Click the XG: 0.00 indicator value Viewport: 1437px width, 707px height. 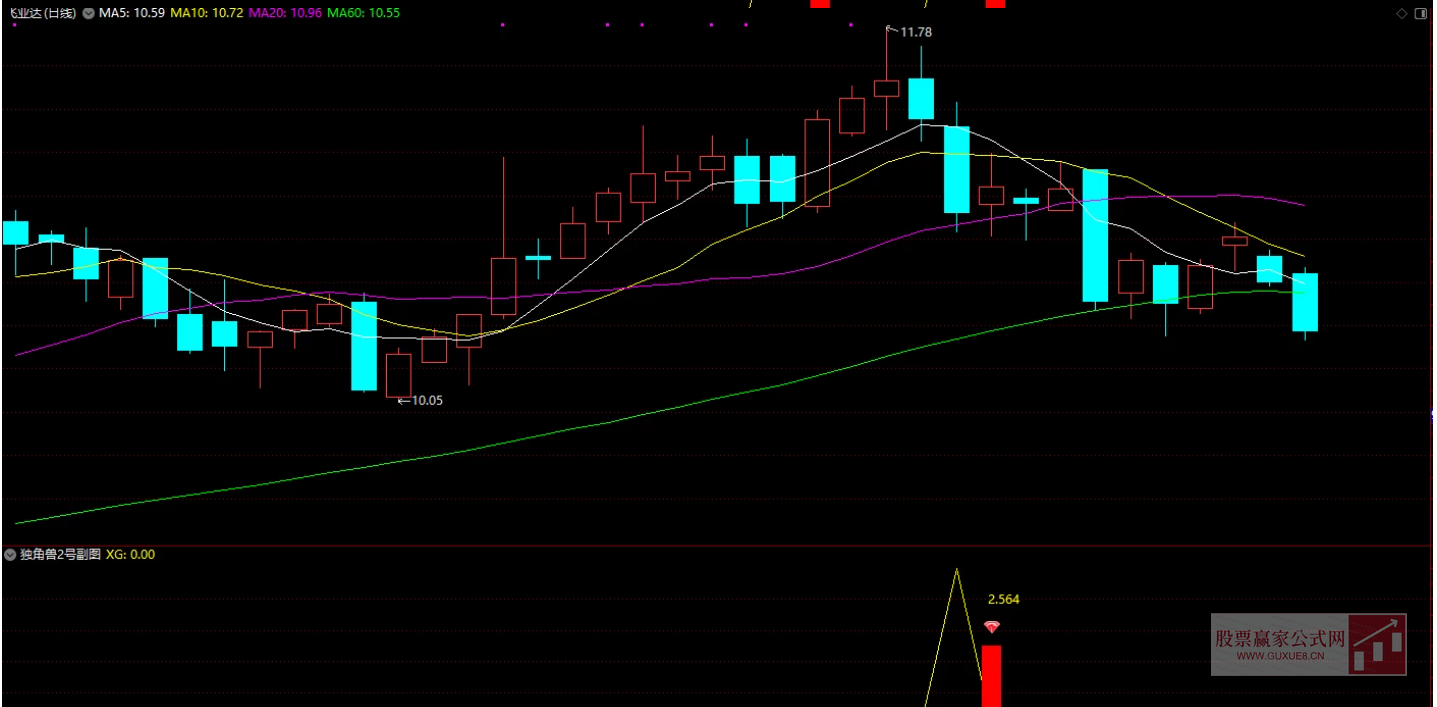tap(130, 554)
